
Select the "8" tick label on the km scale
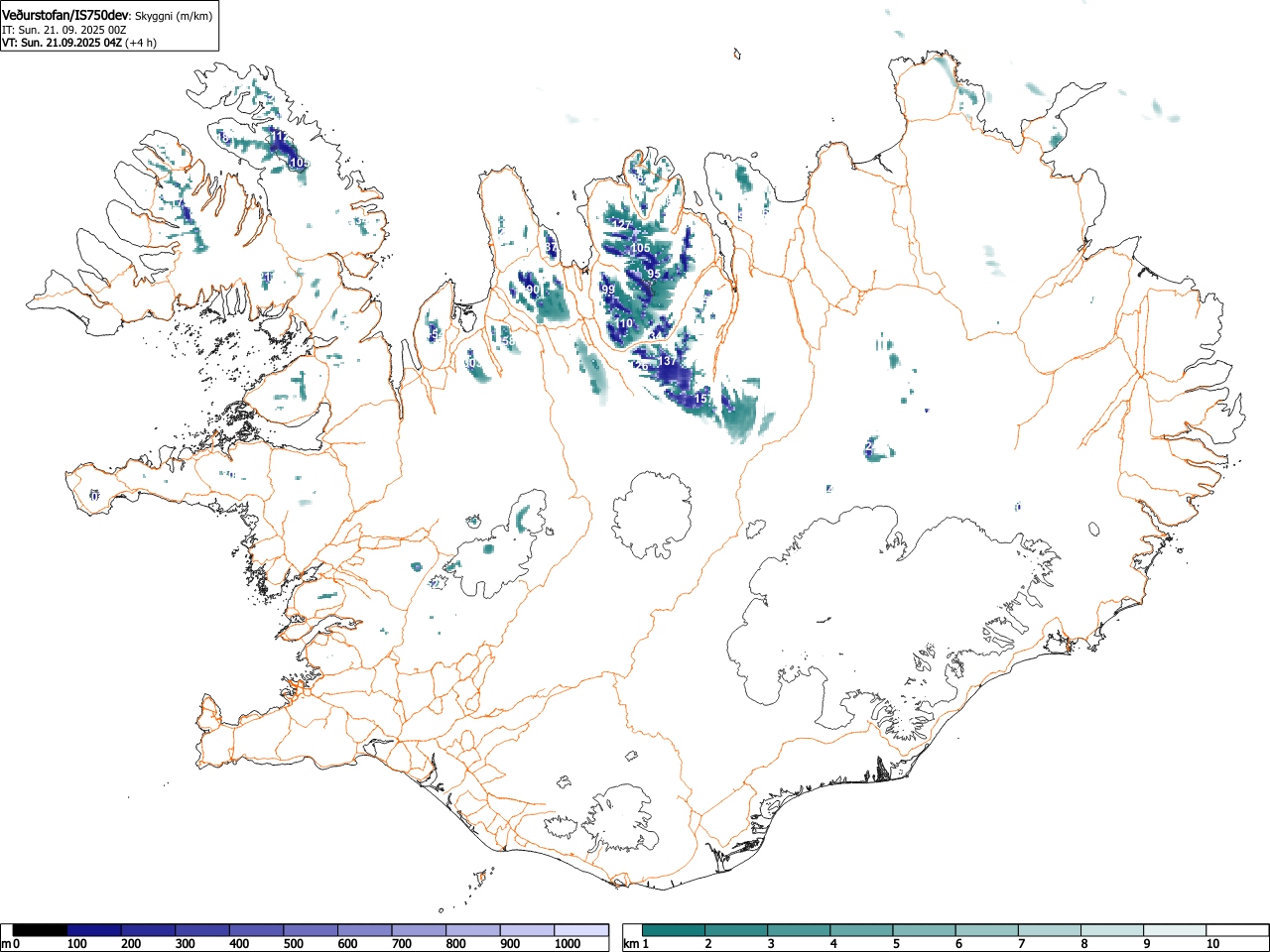[x=1083, y=944]
